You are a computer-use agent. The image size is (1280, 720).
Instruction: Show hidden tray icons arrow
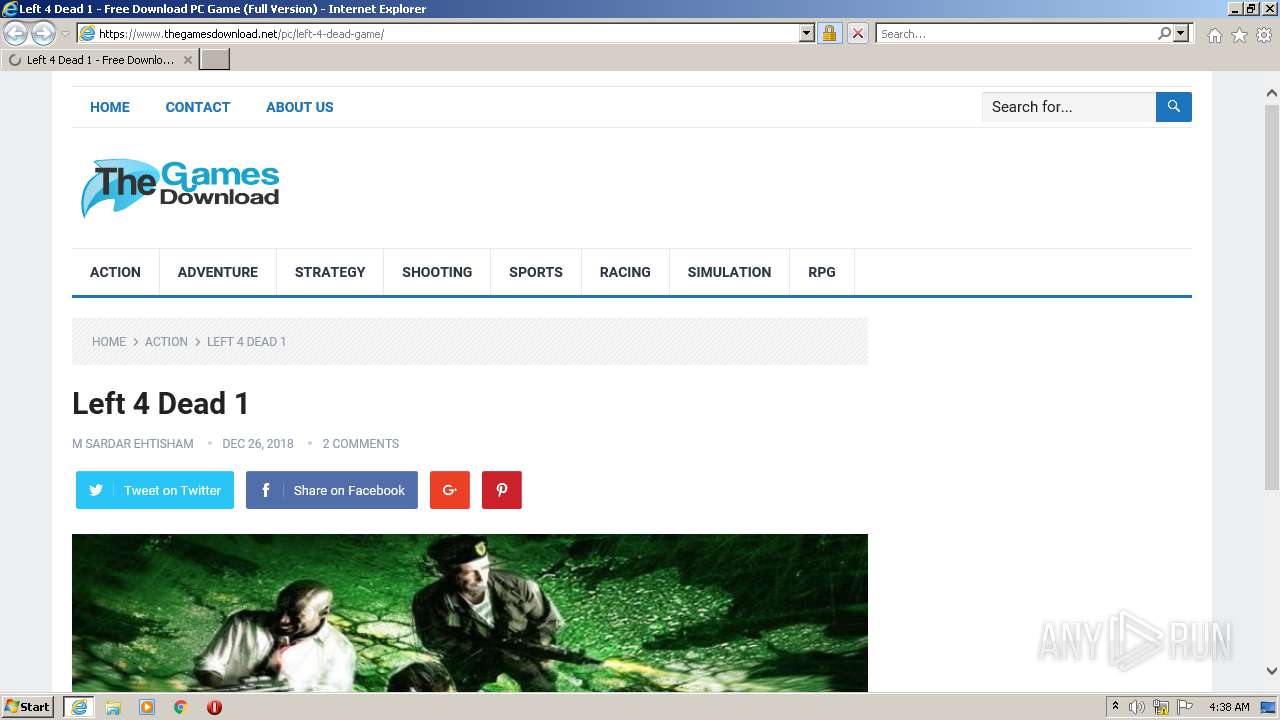(1115, 707)
